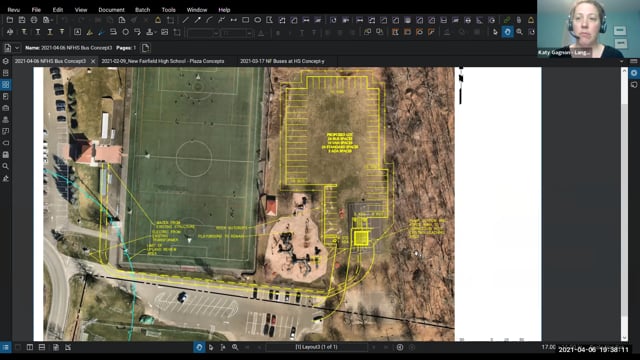Open the Thumbnails panel in the left sidebar

[x=6, y=84]
